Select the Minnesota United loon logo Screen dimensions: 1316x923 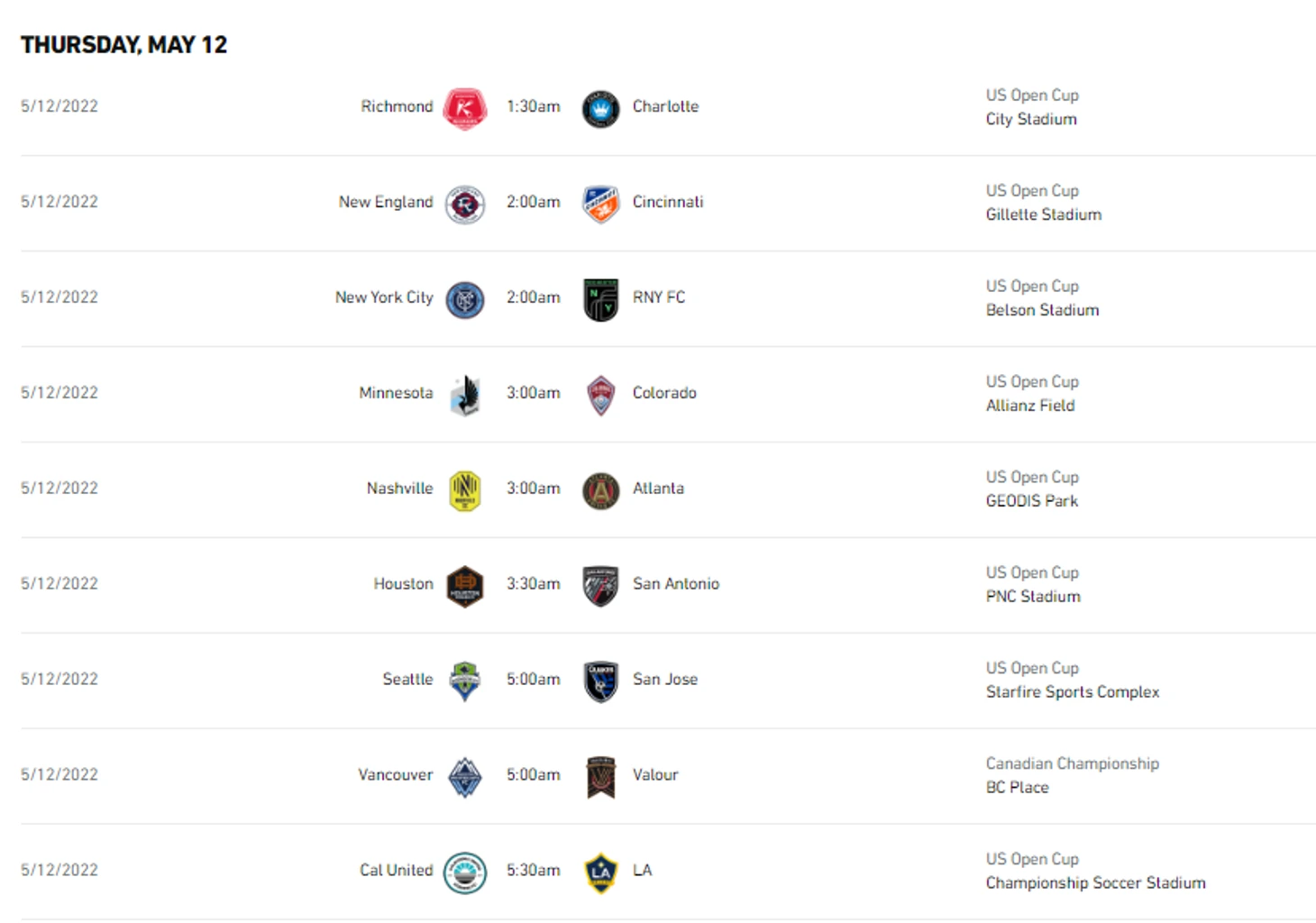465,396
